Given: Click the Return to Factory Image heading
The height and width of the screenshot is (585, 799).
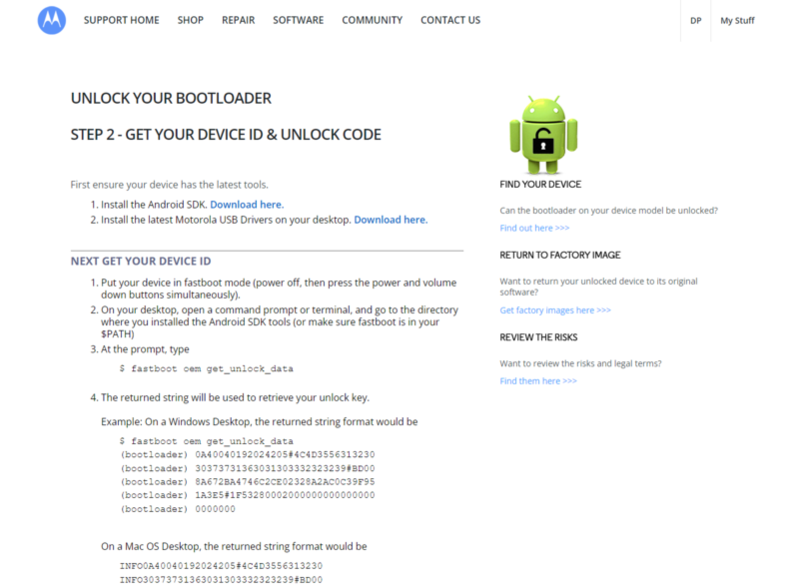Looking at the screenshot, I should tap(561, 255).
